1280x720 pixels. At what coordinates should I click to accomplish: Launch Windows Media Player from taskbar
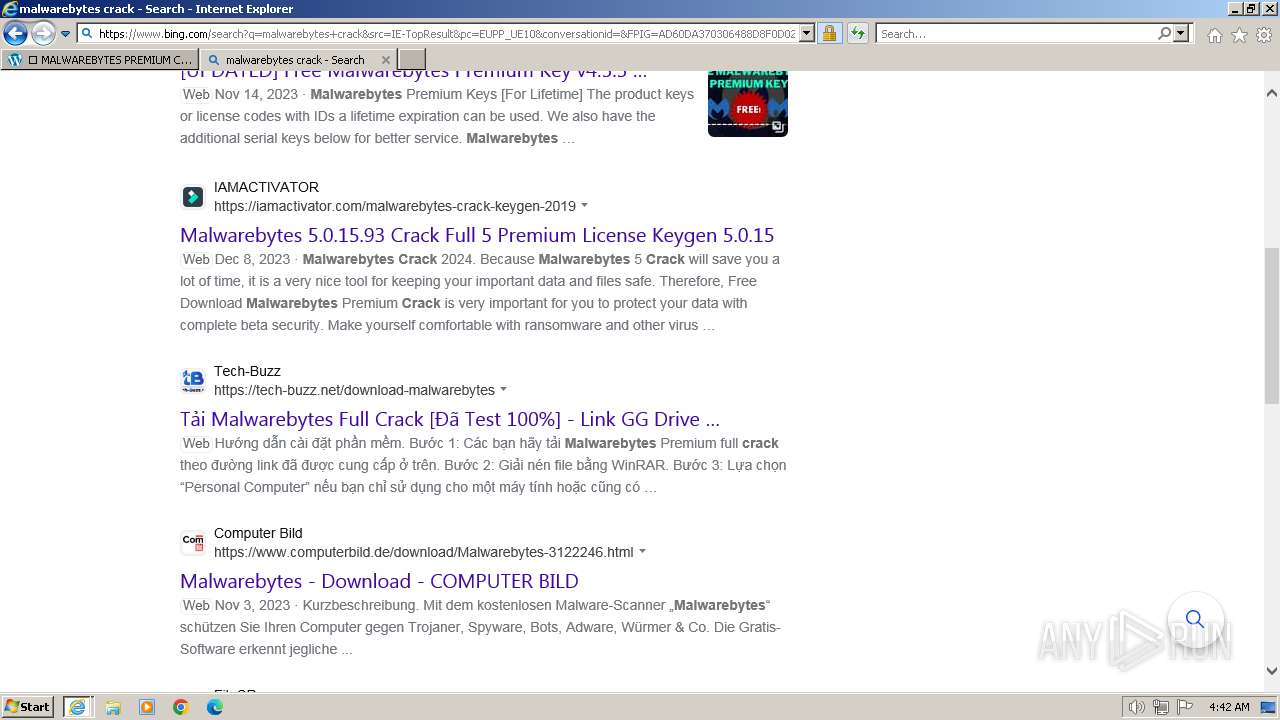pyautogui.click(x=147, y=707)
